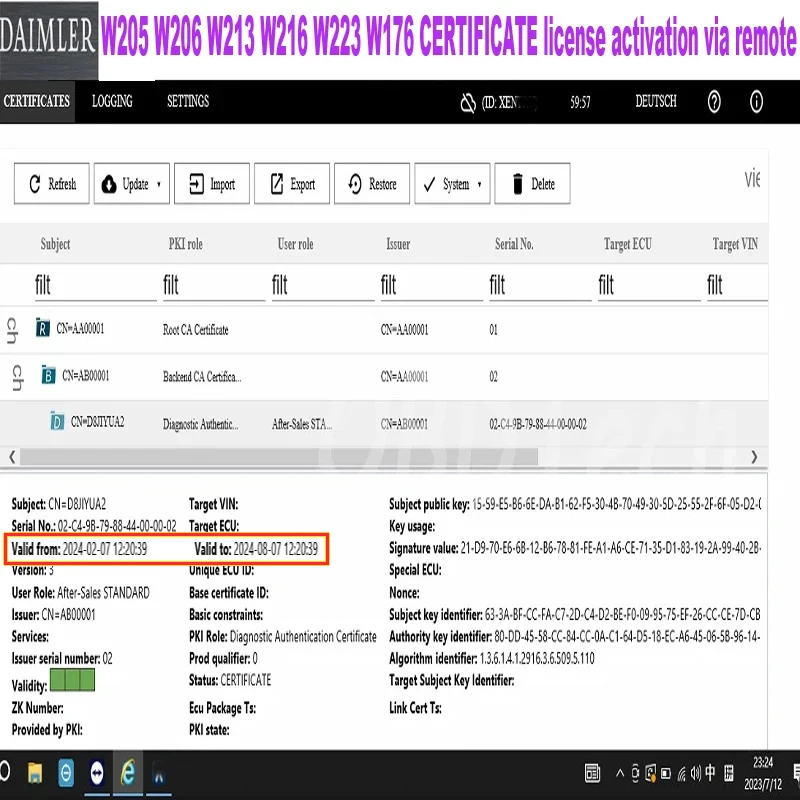Sort by the PKI role column header

pos(186,244)
